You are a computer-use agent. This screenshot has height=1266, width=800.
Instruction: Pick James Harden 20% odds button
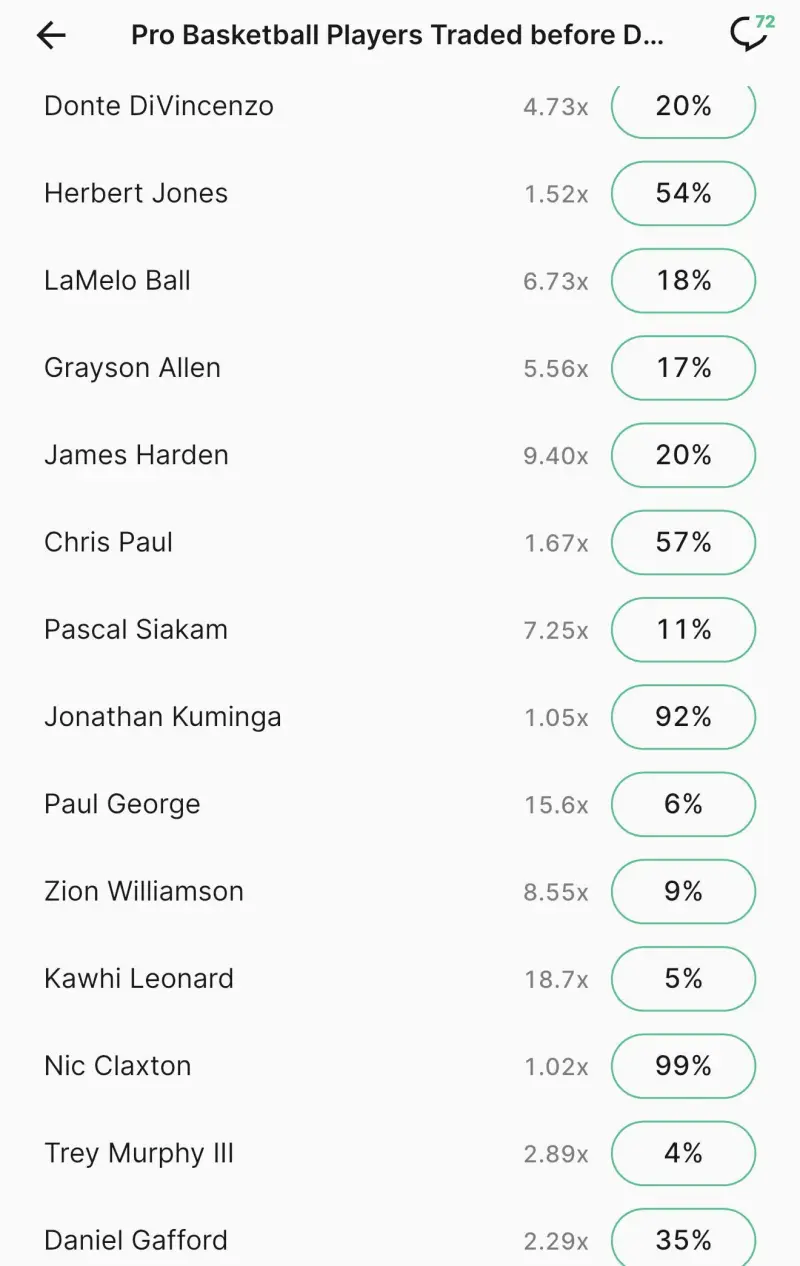tap(683, 455)
